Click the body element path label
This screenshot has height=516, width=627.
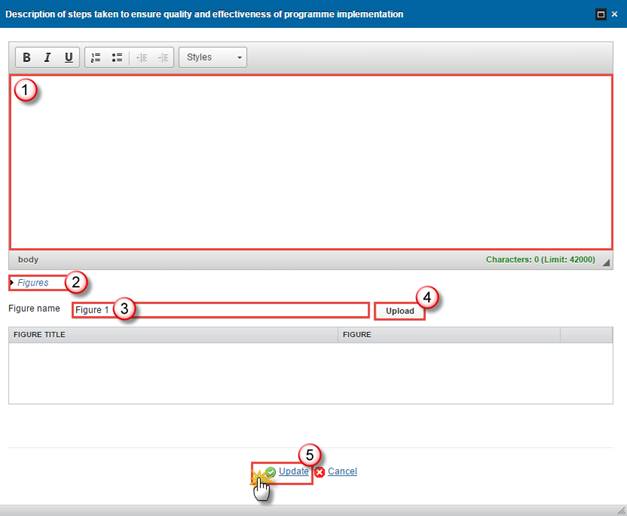pos(28,260)
